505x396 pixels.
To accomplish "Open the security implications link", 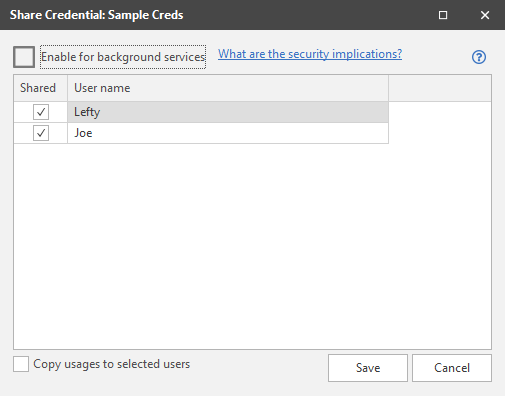I will pyautogui.click(x=310, y=54).
